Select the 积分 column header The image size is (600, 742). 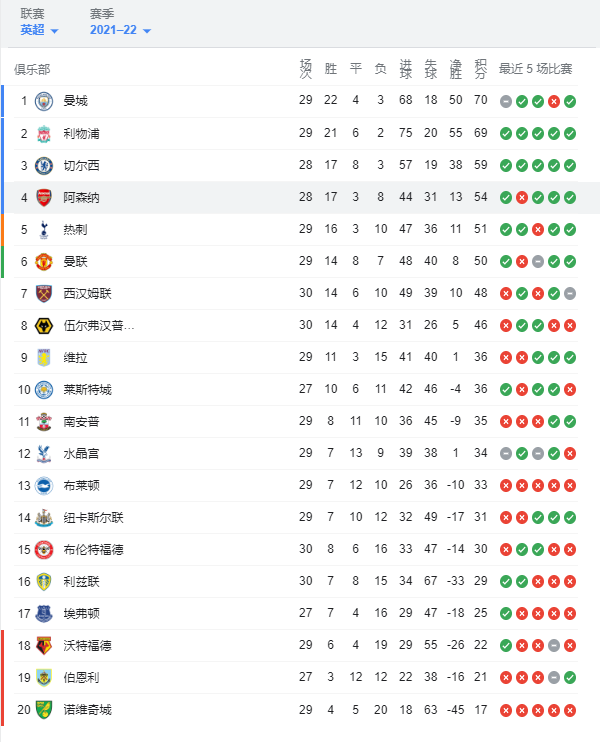(x=481, y=69)
